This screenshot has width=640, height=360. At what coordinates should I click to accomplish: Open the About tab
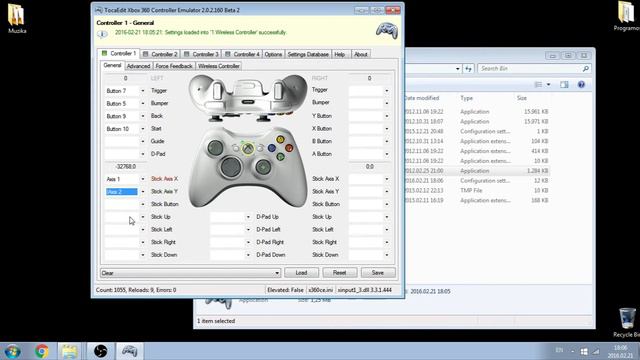click(x=361, y=54)
